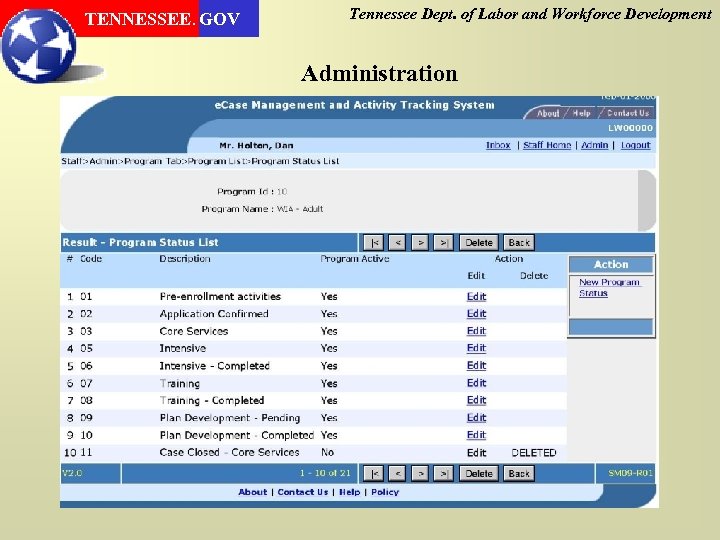Click Contact Us in the footer
Viewport: 720px width, 540px height.
point(303,492)
